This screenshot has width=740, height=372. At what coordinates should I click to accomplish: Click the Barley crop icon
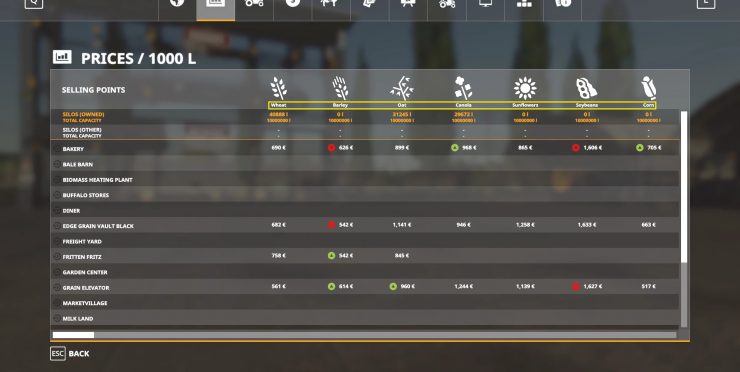click(340, 88)
